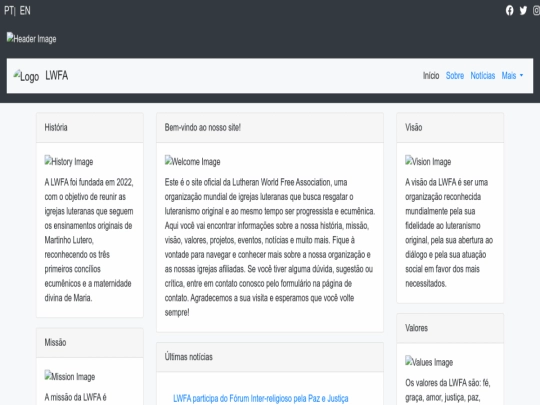This screenshot has height=405, width=540.
Task: Click text 'A missão da LWFA é'
Action: [75, 397]
